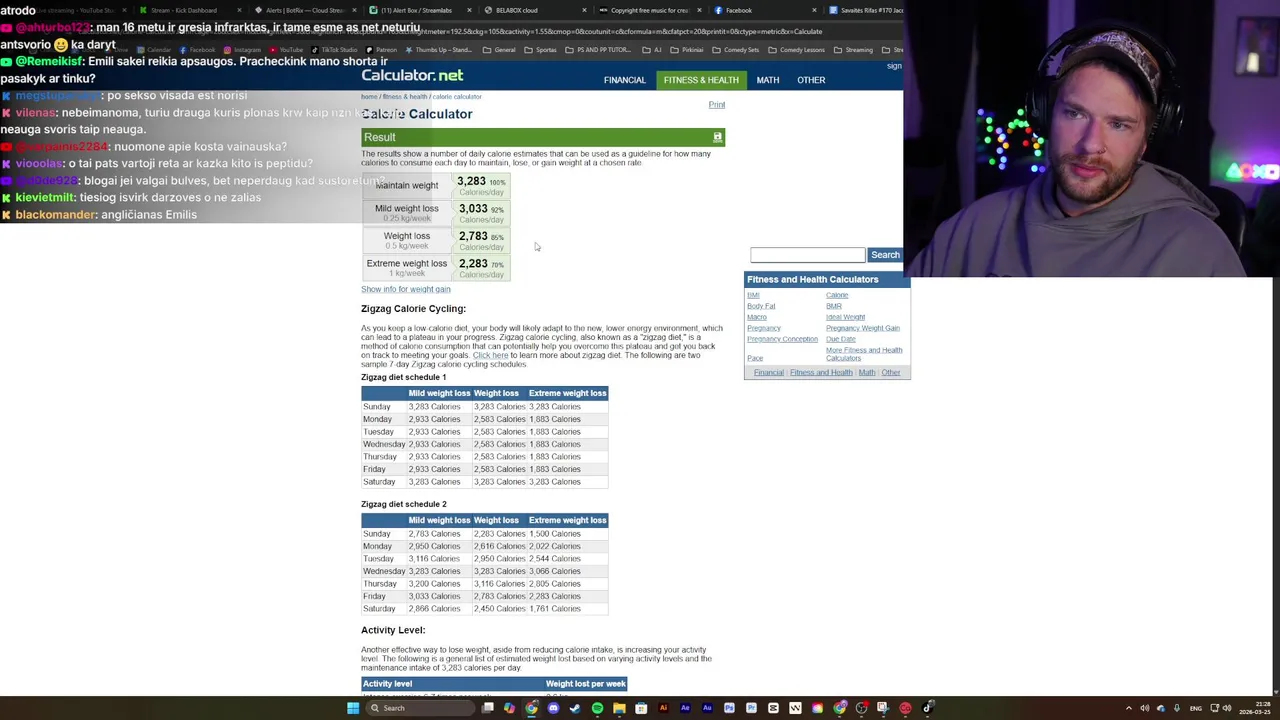Open Spotify from the taskbar

[x=597, y=708]
